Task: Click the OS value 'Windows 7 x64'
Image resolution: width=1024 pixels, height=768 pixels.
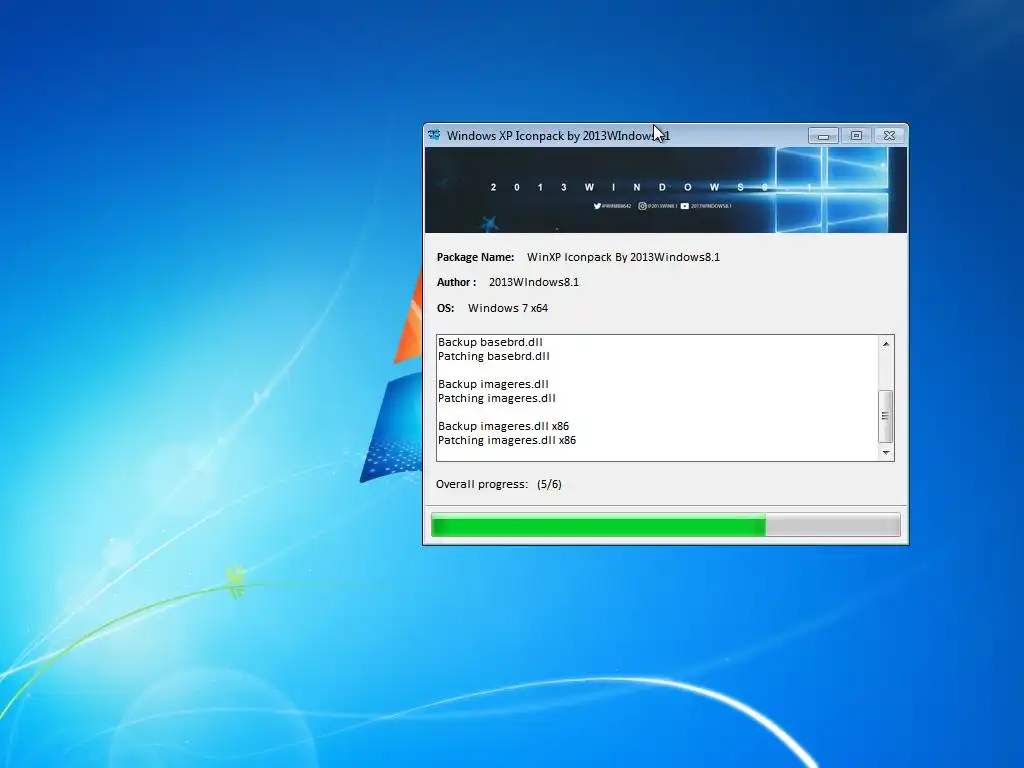Action: coord(507,308)
